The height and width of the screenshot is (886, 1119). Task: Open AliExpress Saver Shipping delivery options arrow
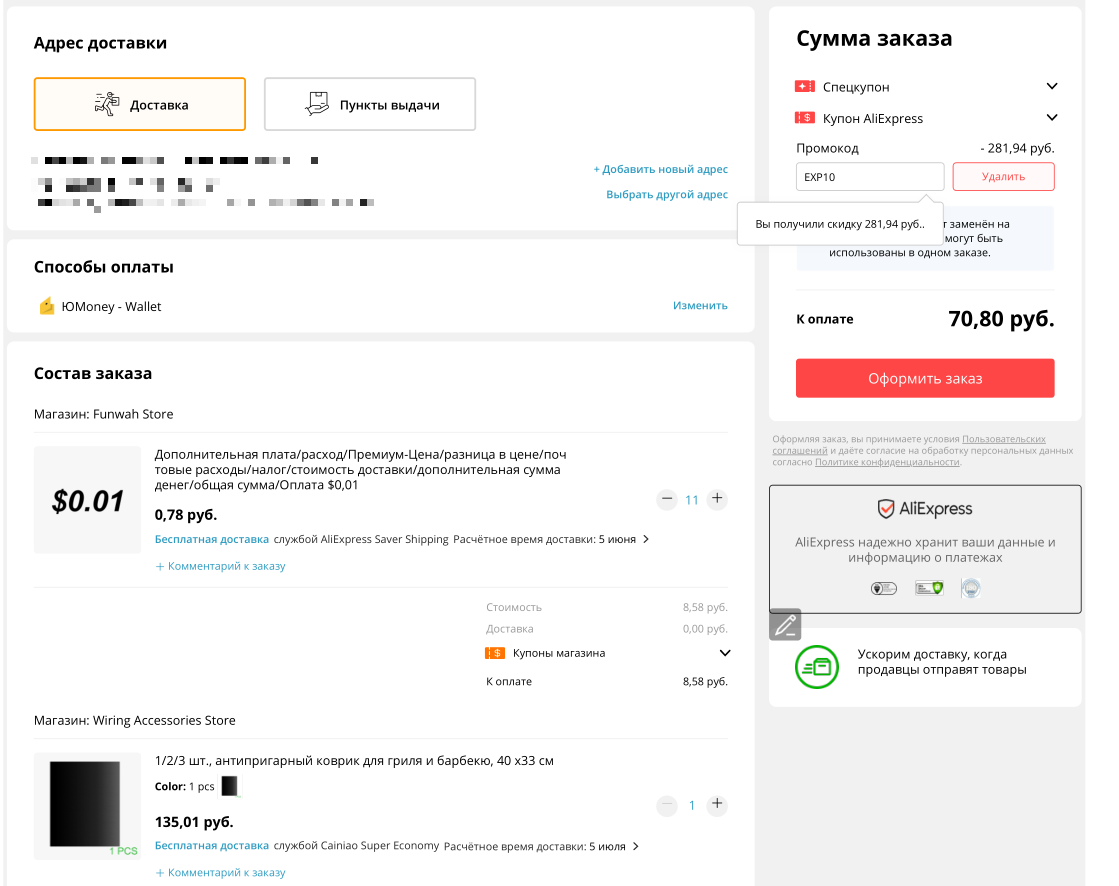646,539
